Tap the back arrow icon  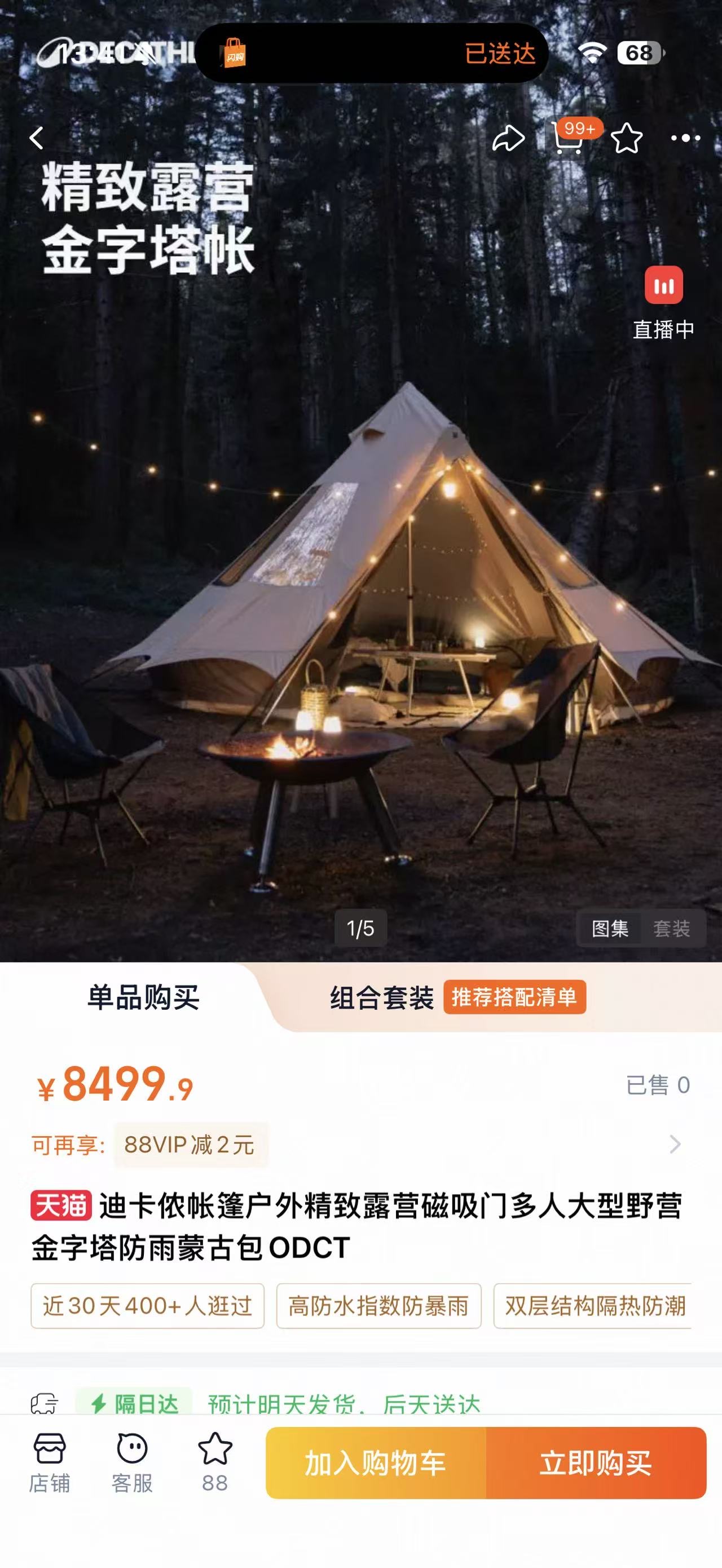pyautogui.click(x=37, y=138)
